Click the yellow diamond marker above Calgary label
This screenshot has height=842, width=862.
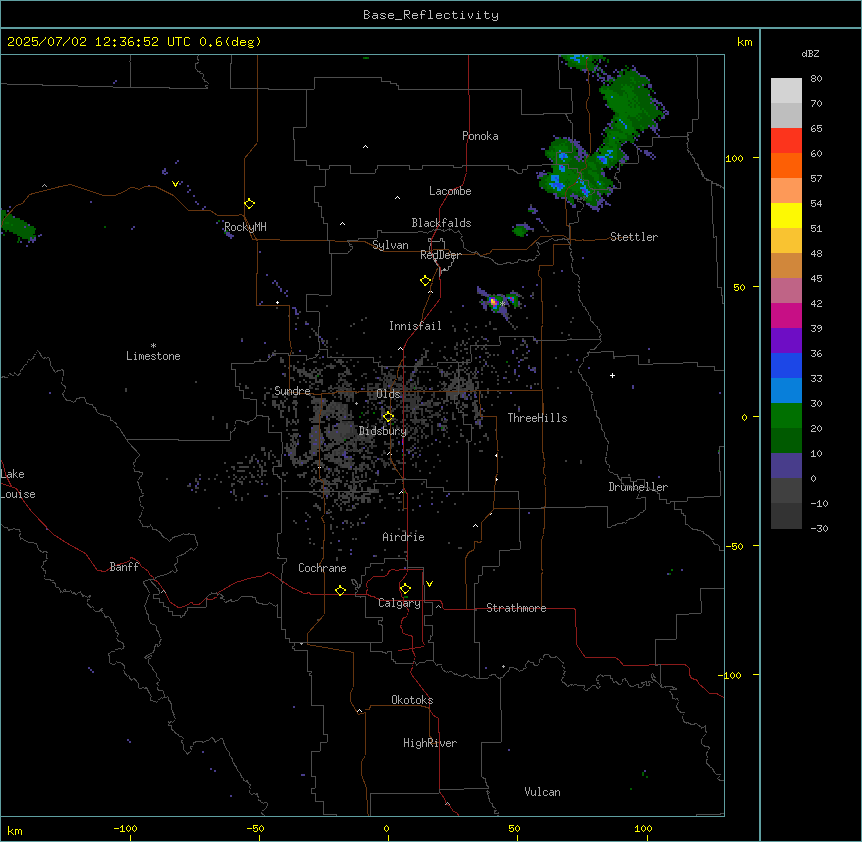tap(405, 589)
